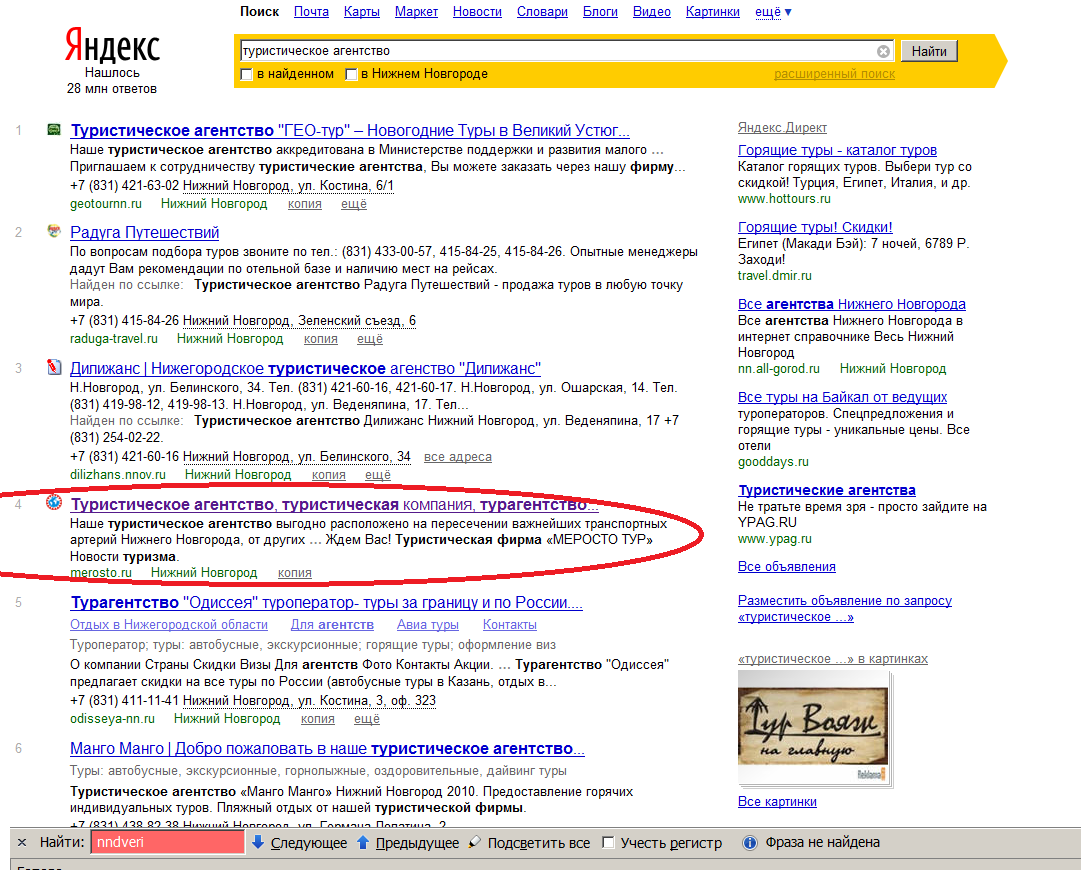Select the Поиск tab
The width and height of the screenshot is (1081, 870).
(259, 12)
